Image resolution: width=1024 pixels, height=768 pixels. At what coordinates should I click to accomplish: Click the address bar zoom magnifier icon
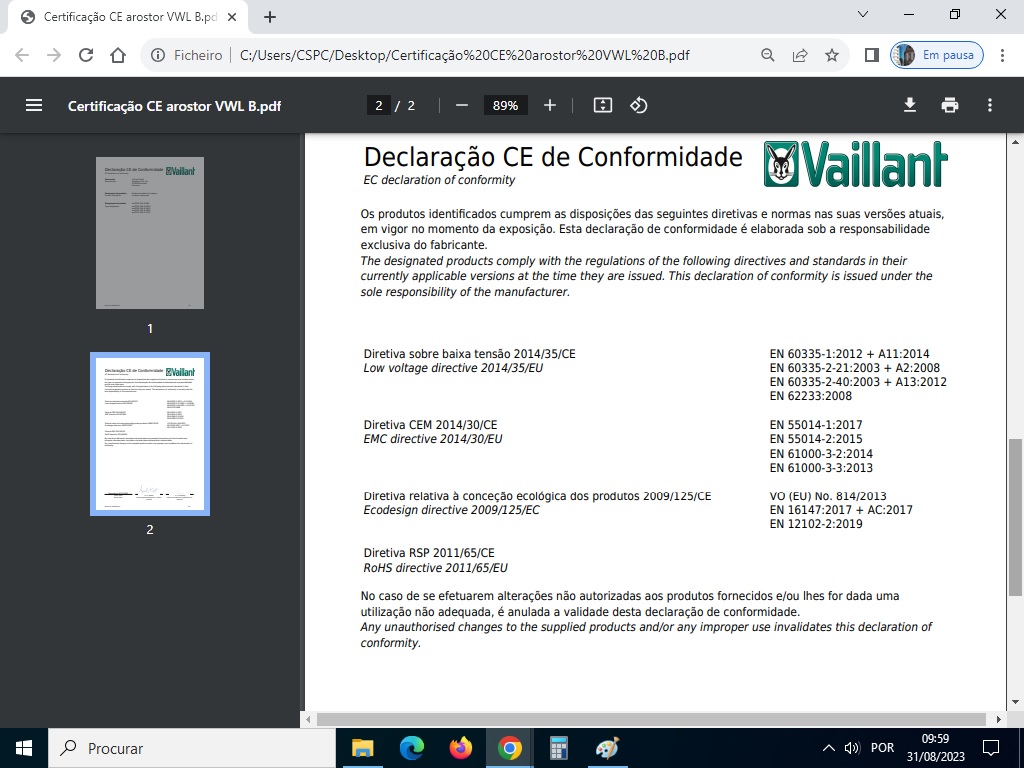coord(768,56)
